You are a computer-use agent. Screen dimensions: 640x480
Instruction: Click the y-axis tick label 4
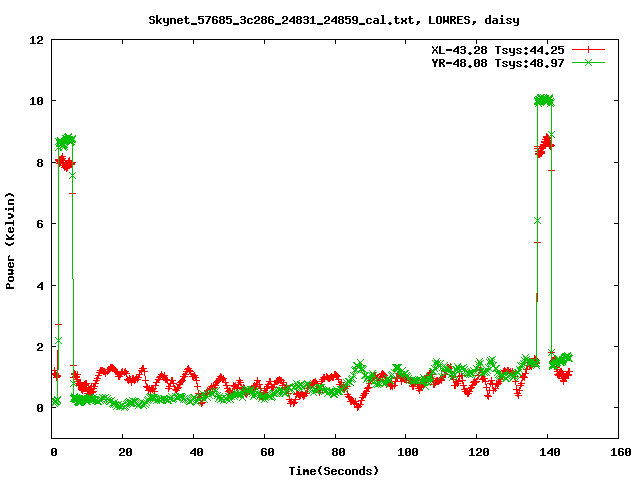[40, 286]
